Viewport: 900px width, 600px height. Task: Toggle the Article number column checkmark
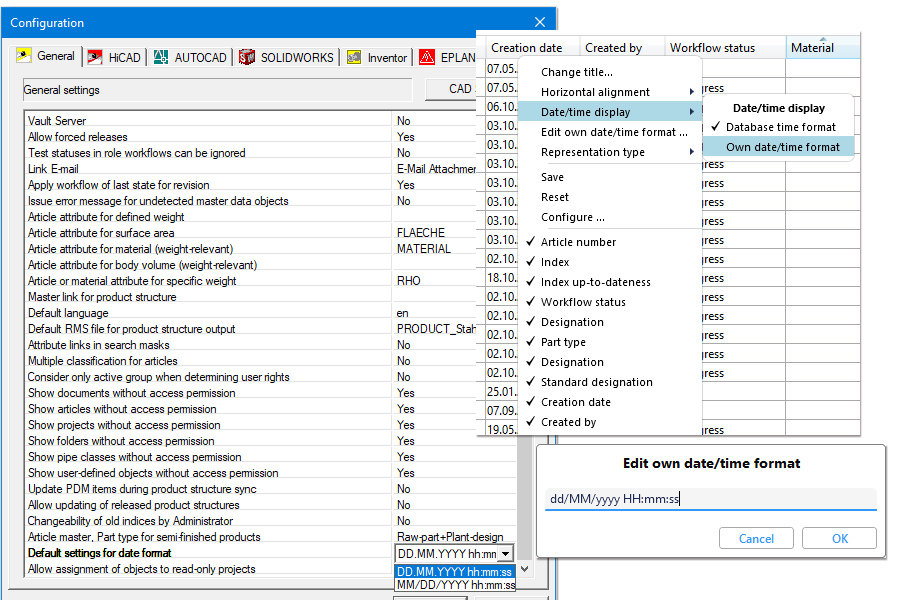point(530,242)
